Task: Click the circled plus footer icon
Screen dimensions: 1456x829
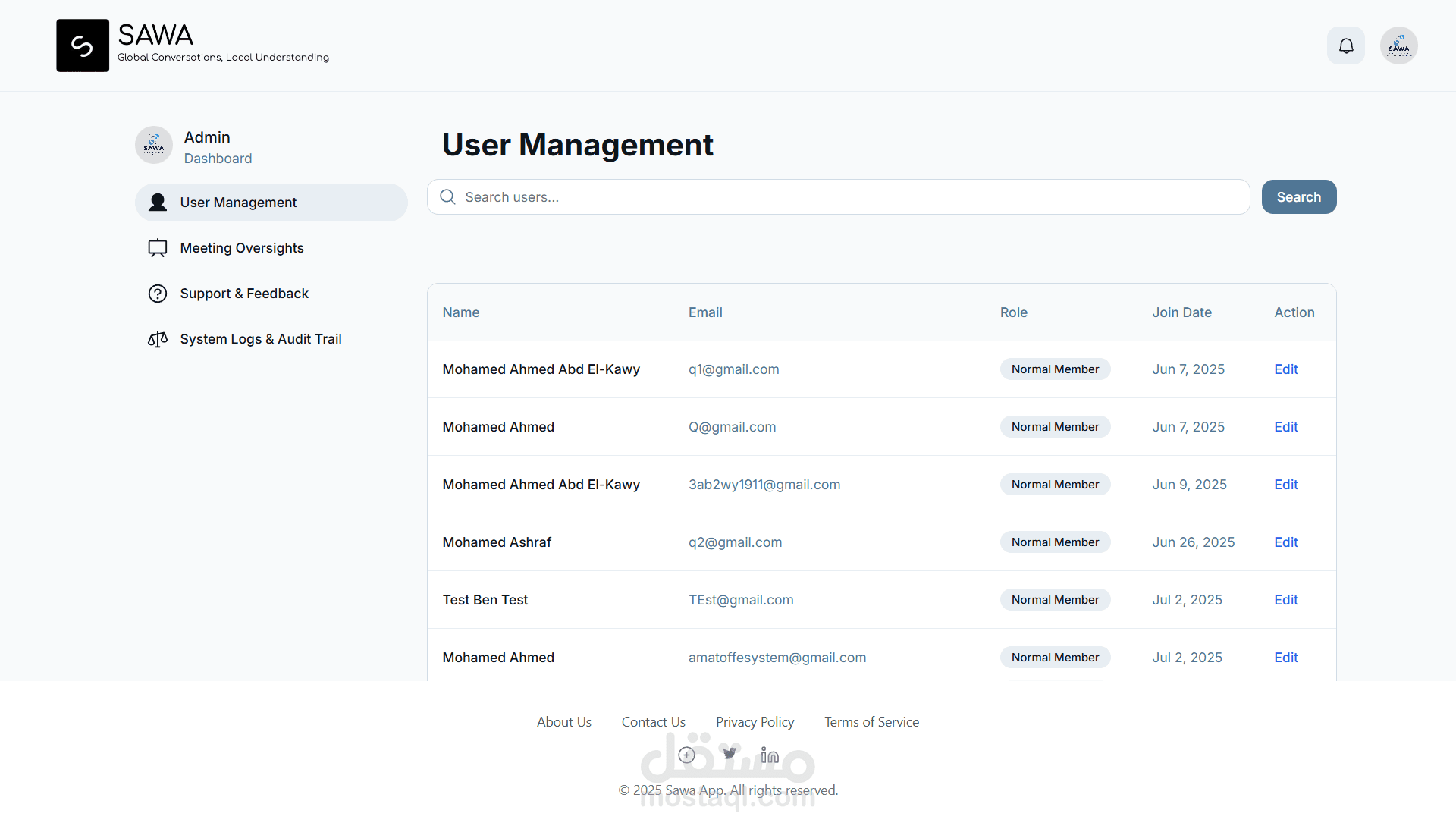Action: point(686,755)
